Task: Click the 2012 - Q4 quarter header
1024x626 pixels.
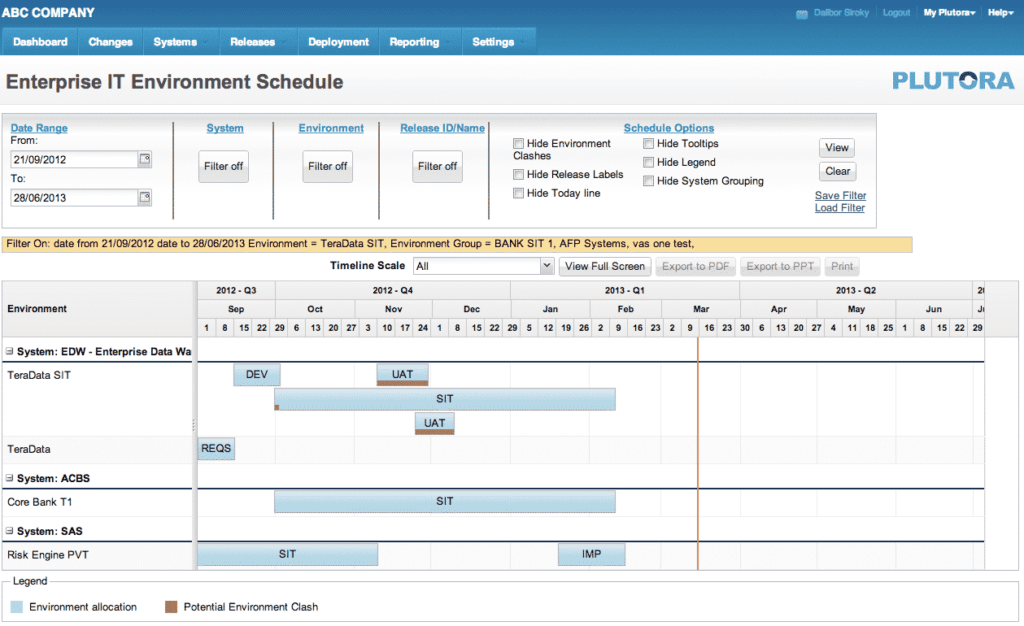Action: pyautogui.click(x=392, y=290)
